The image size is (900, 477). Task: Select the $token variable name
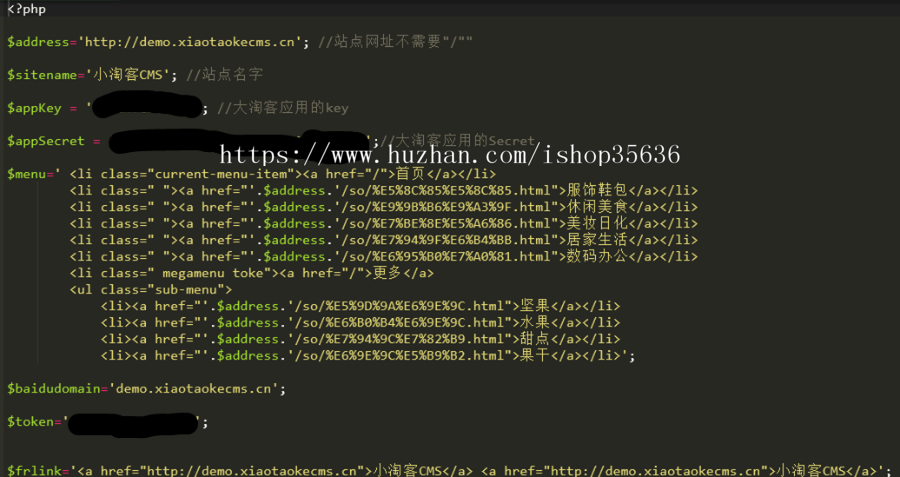coord(30,422)
